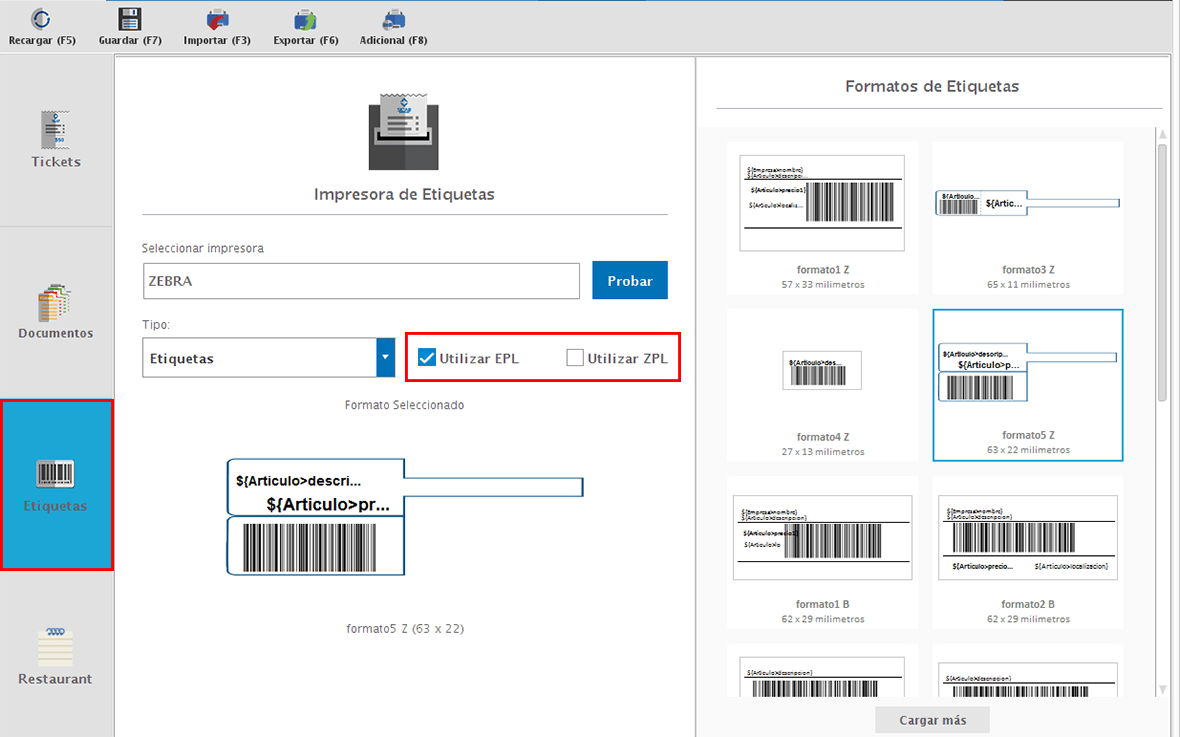Click the '65 x 11 milímetros' size text
The image size is (1180, 737).
pyautogui.click(x=1028, y=285)
